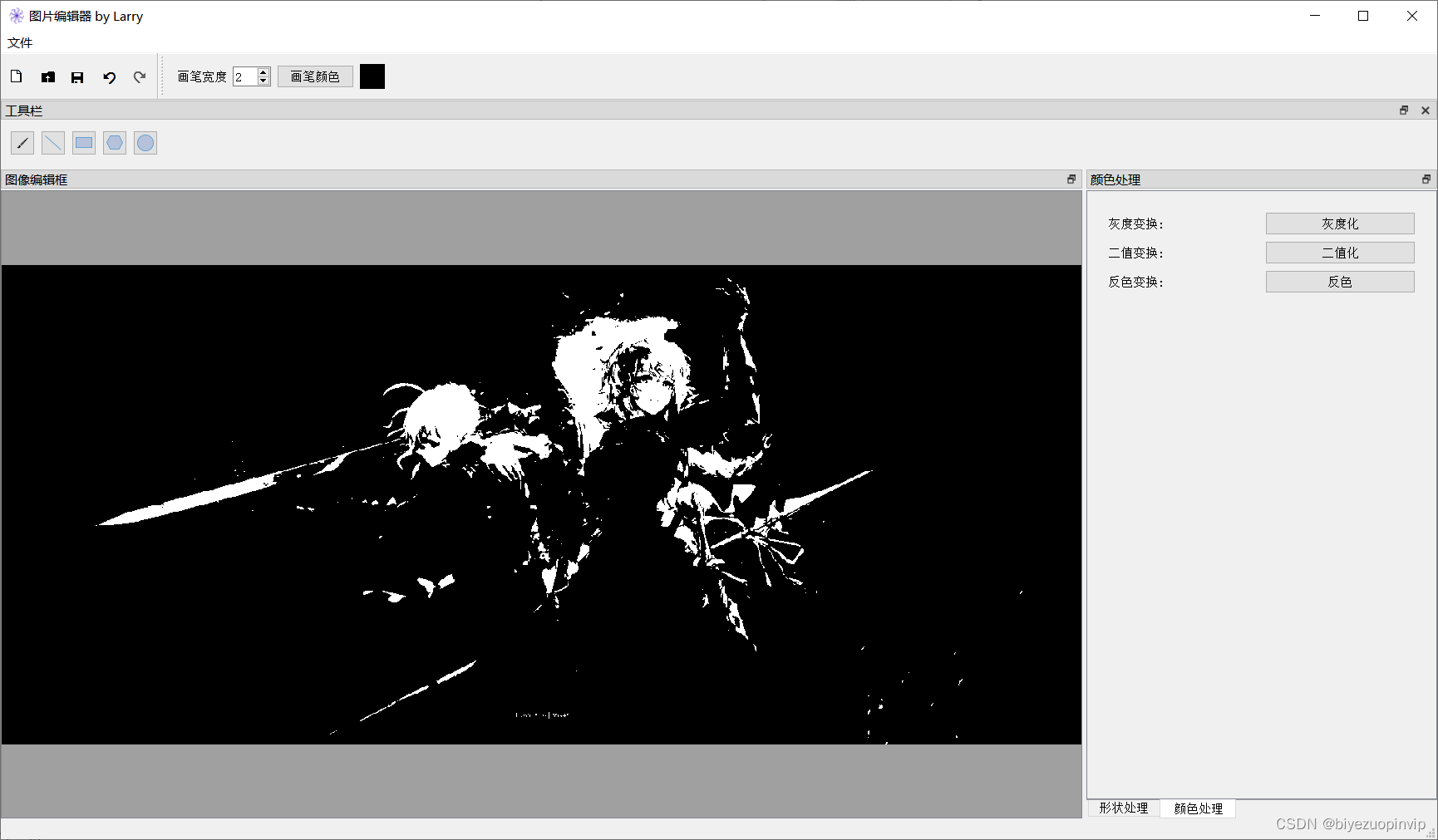Click the brush width input field

pyautogui.click(x=245, y=76)
